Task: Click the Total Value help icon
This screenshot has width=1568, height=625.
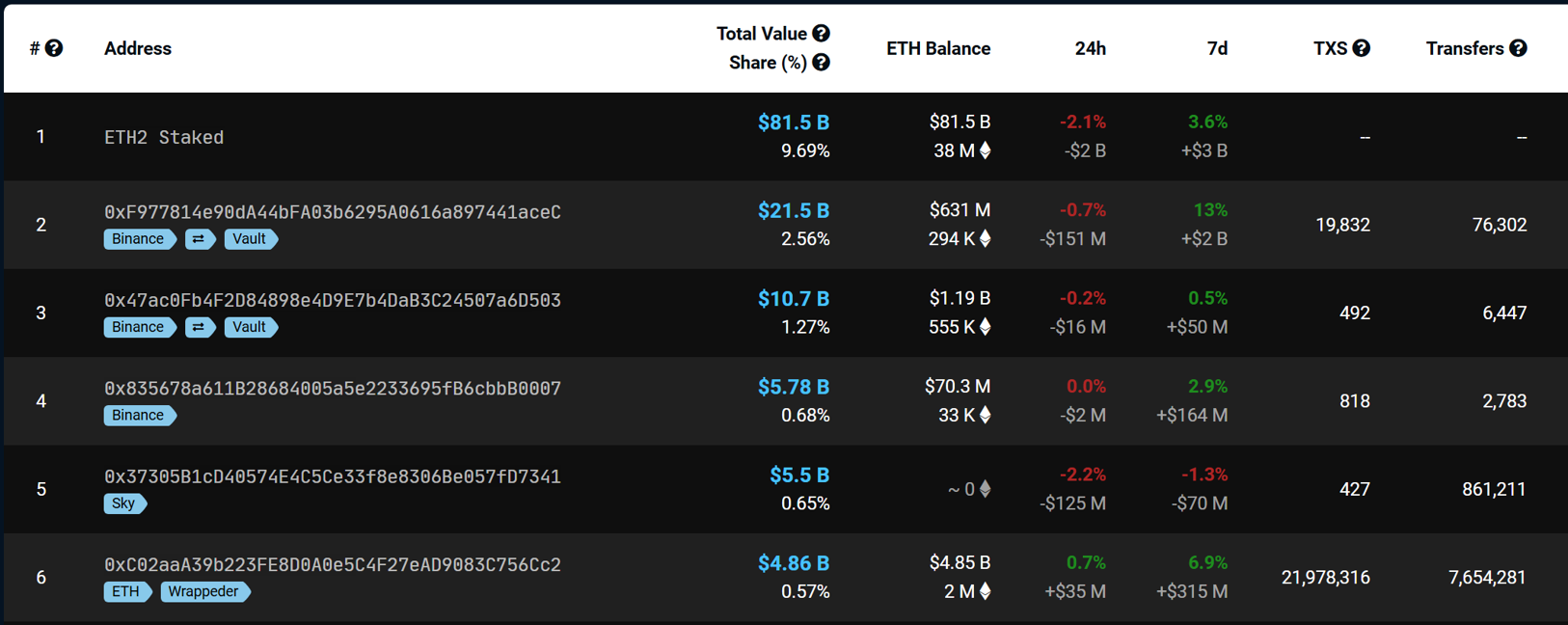Action: 821,34
